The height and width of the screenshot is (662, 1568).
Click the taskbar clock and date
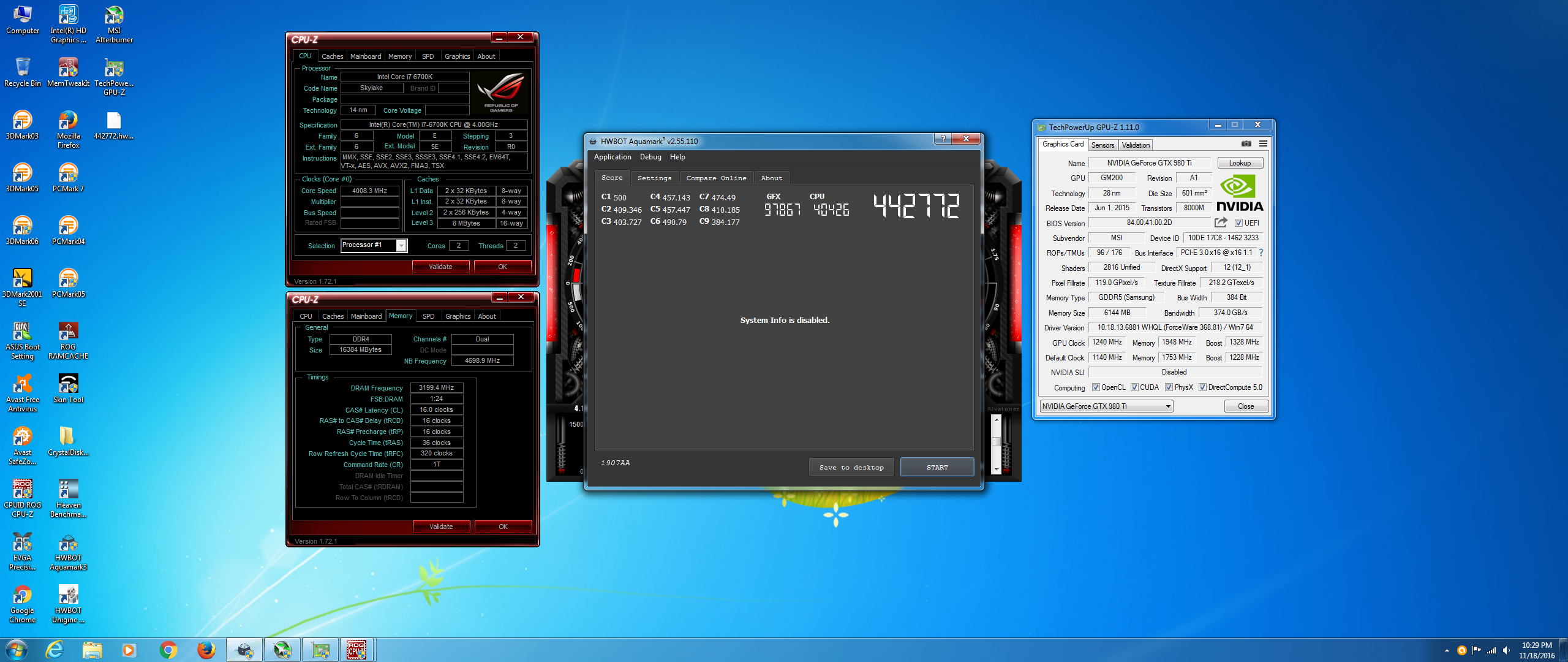(1536, 650)
